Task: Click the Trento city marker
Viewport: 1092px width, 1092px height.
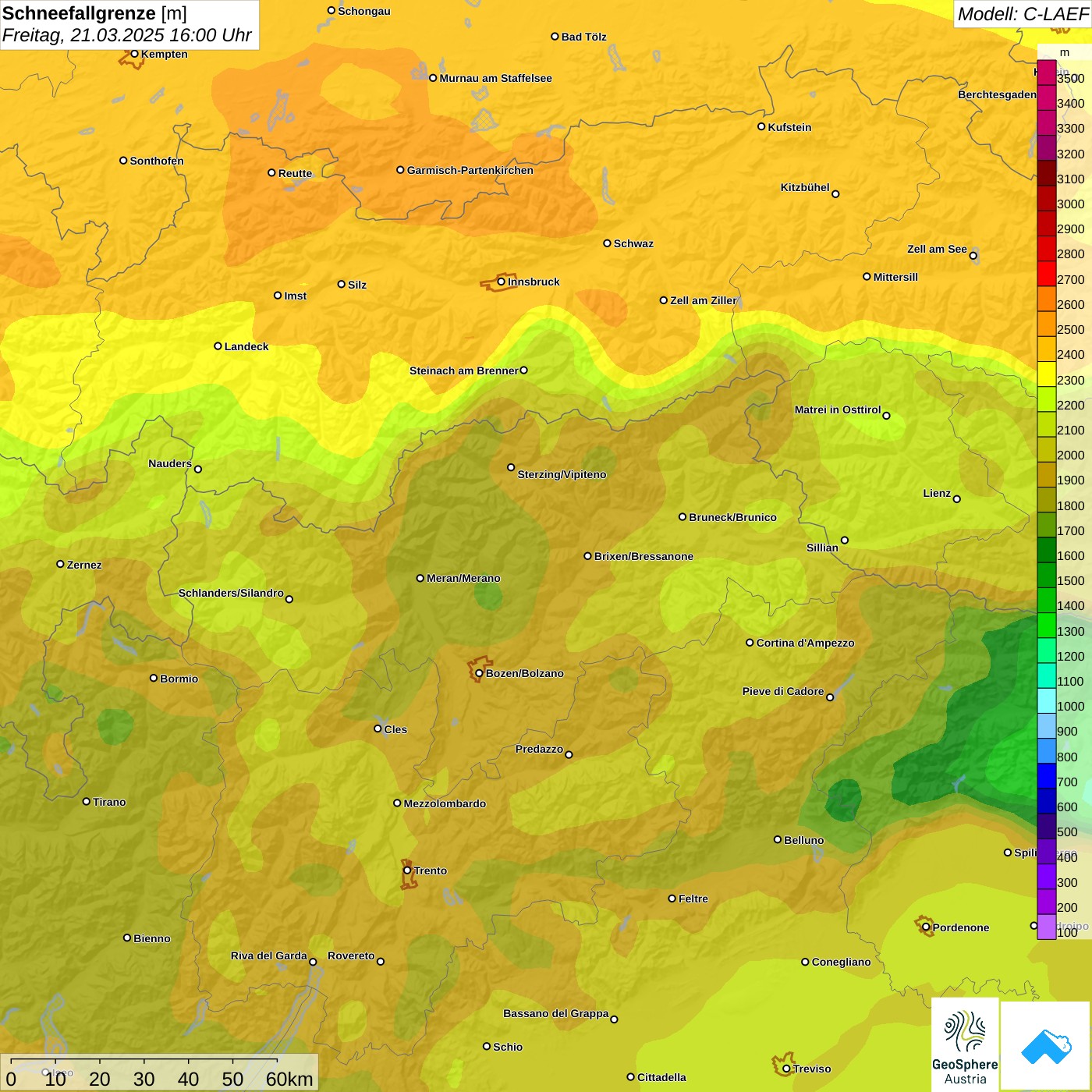Action: coord(407,870)
